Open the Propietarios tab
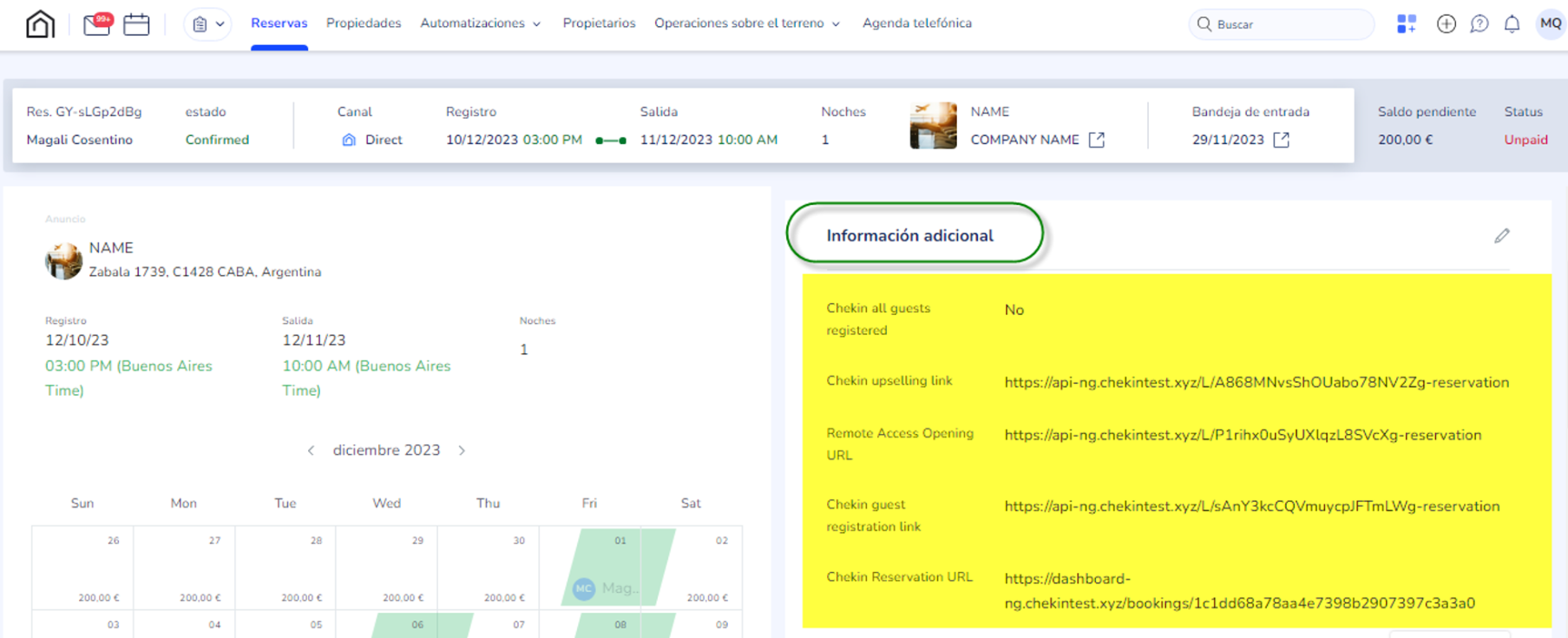Image resolution: width=1568 pixels, height=638 pixels. pyautogui.click(x=599, y=23)
